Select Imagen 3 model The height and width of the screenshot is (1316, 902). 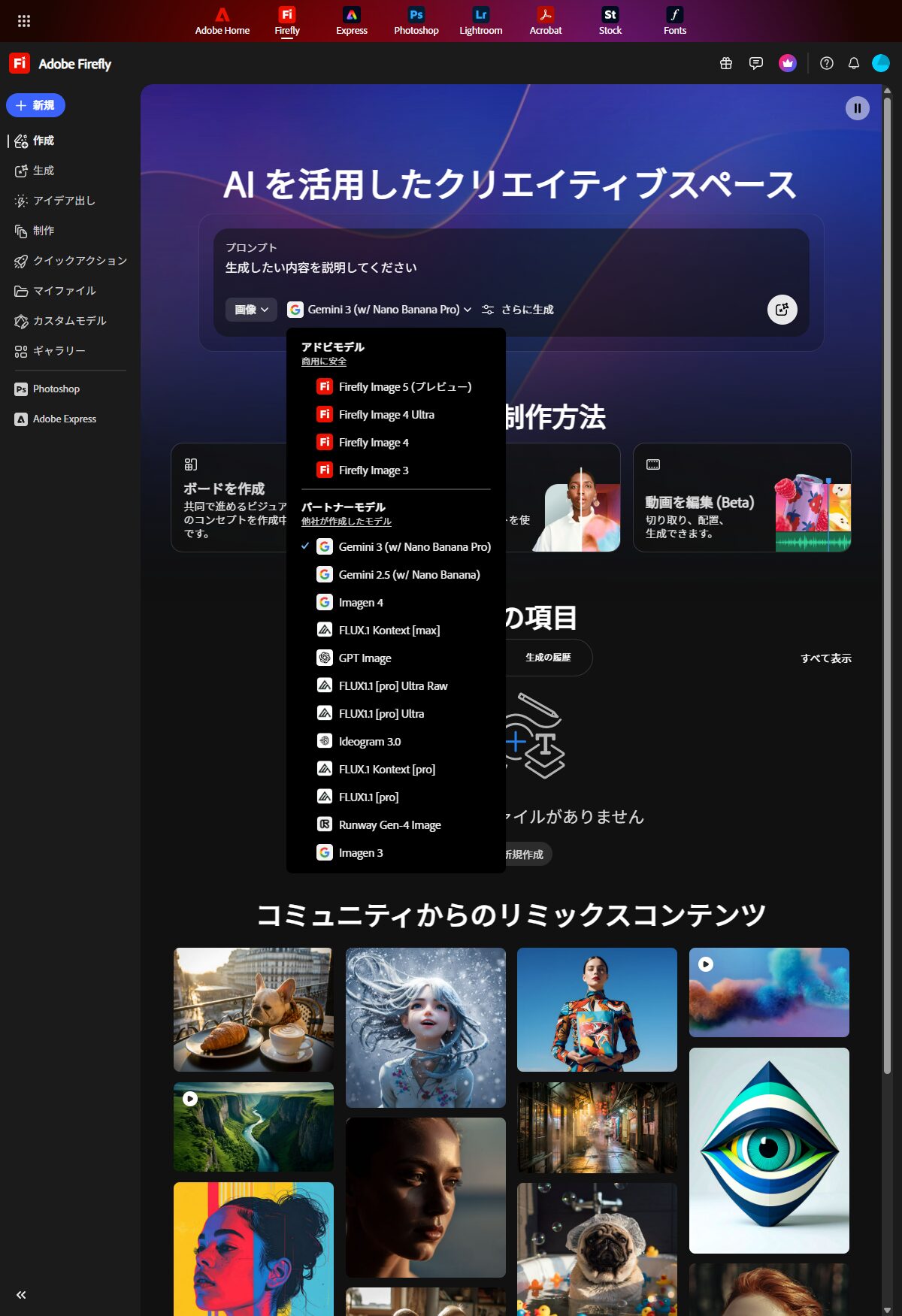pos(396,853)
